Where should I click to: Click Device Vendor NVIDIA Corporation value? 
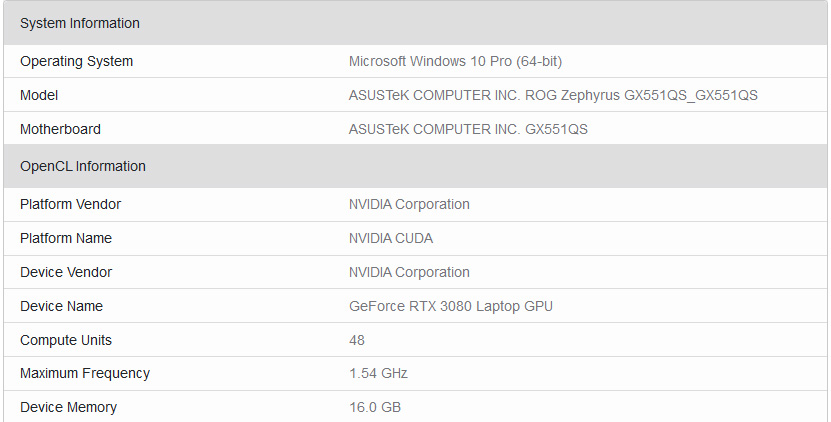click(x=409, y=272)
